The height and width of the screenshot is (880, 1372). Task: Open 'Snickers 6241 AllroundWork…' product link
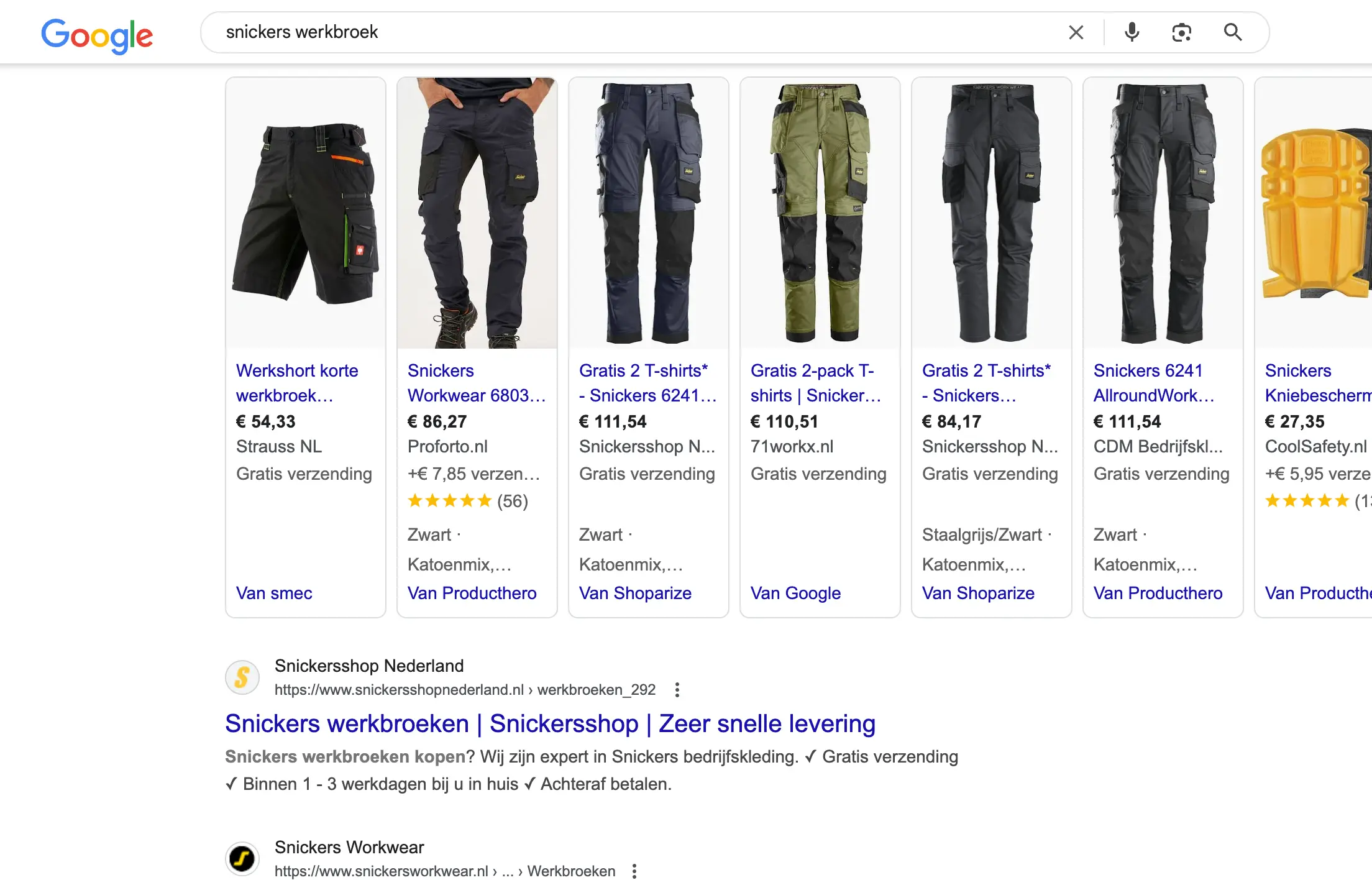pyautogui.click(x=1154, y=383)
